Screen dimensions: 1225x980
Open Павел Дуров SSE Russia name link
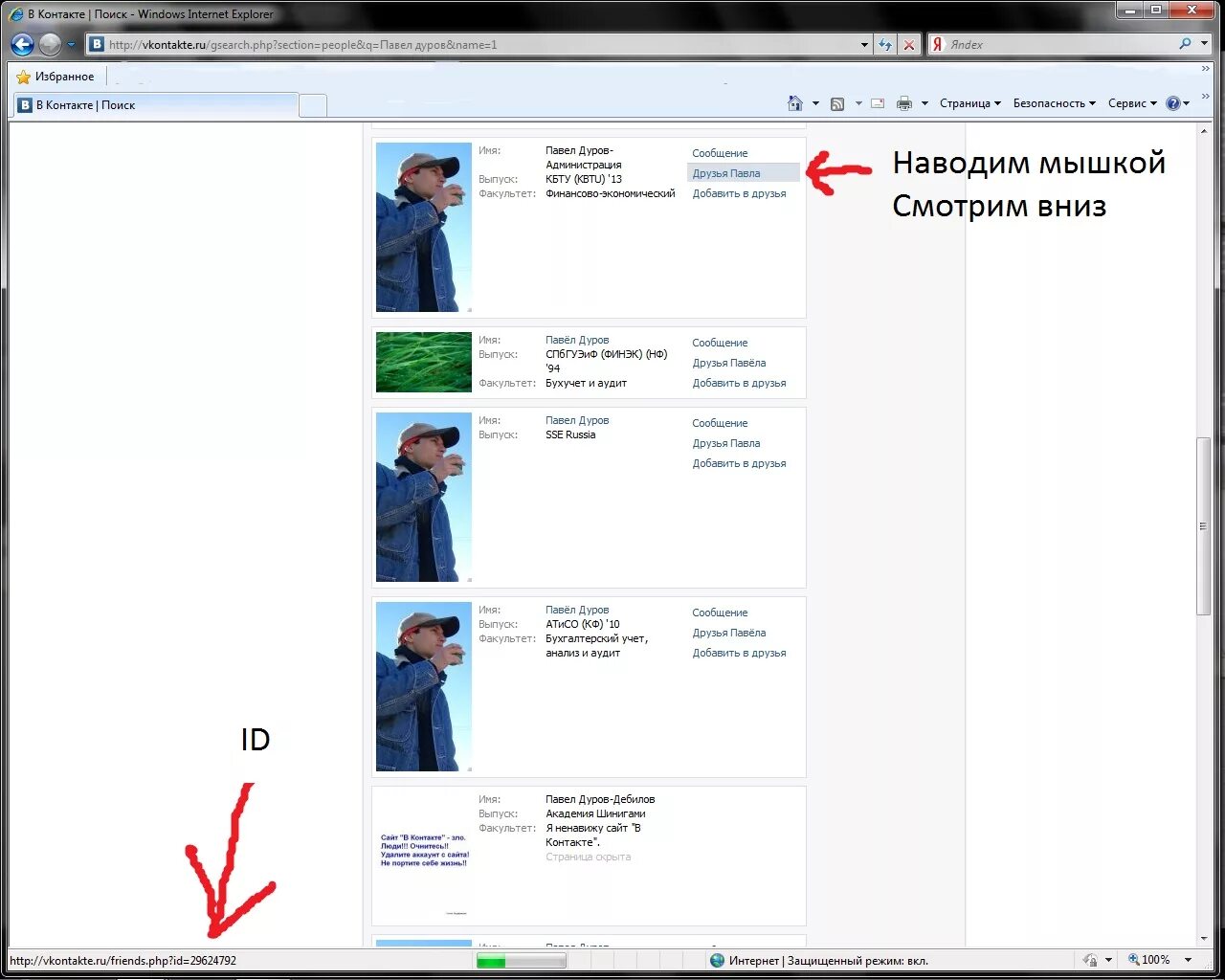coord(577,420)
